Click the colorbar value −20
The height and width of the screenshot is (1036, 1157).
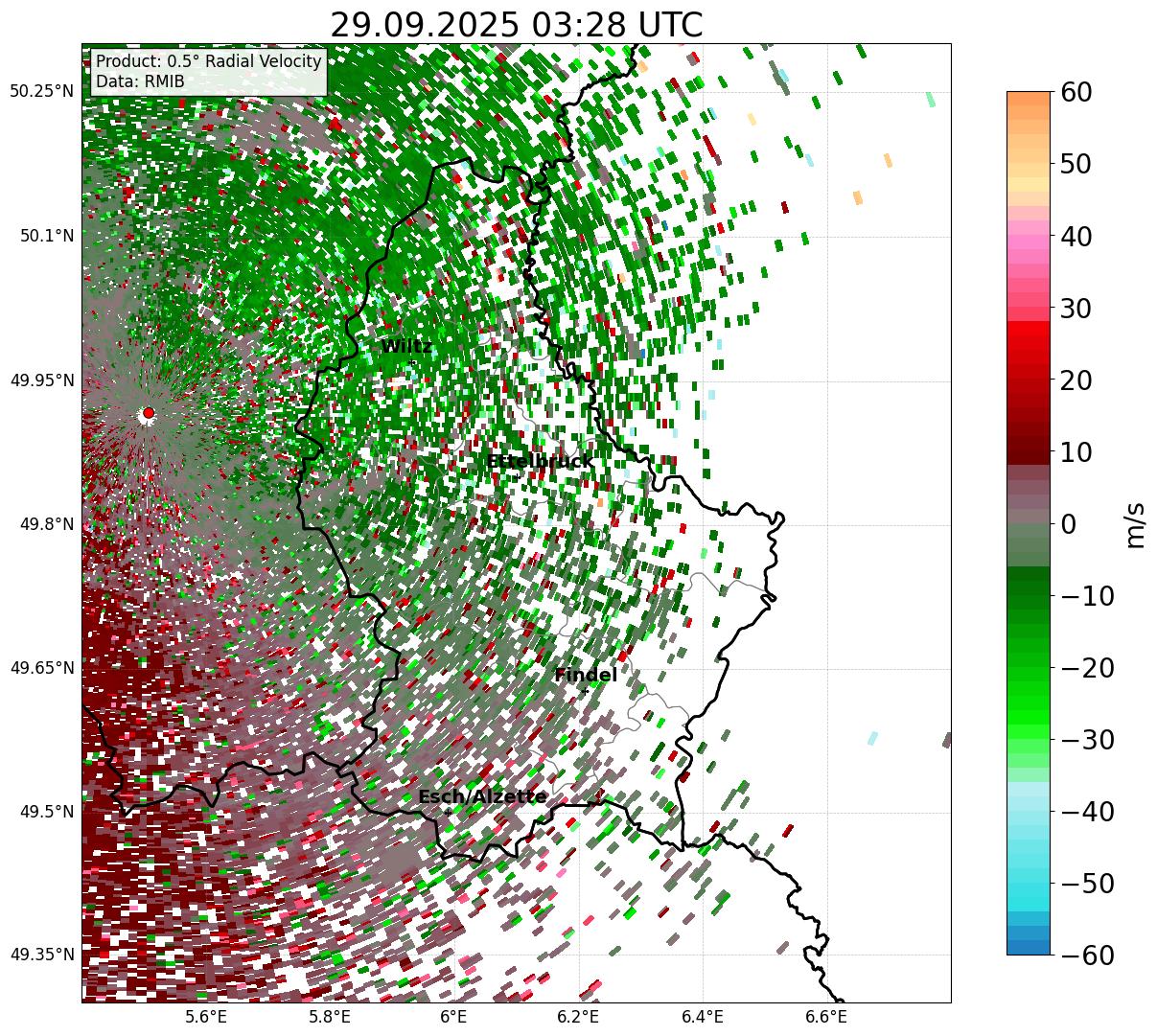coord(1086,668)
